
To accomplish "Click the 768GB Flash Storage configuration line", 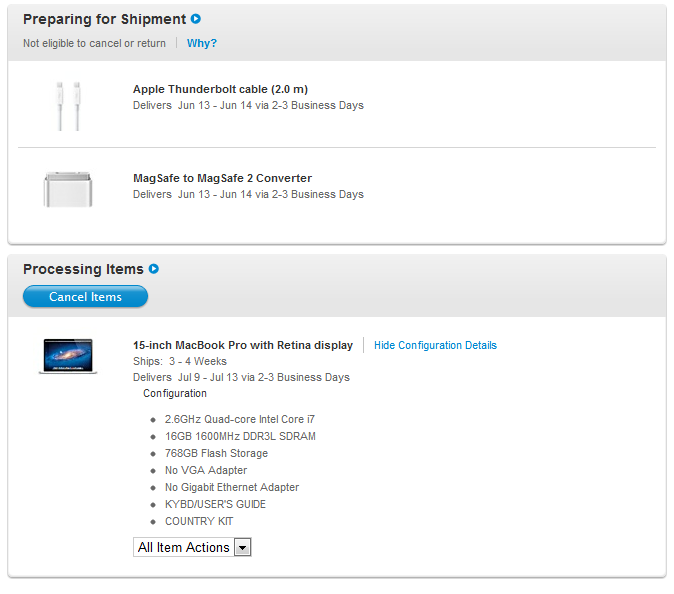I will point(216,453).
